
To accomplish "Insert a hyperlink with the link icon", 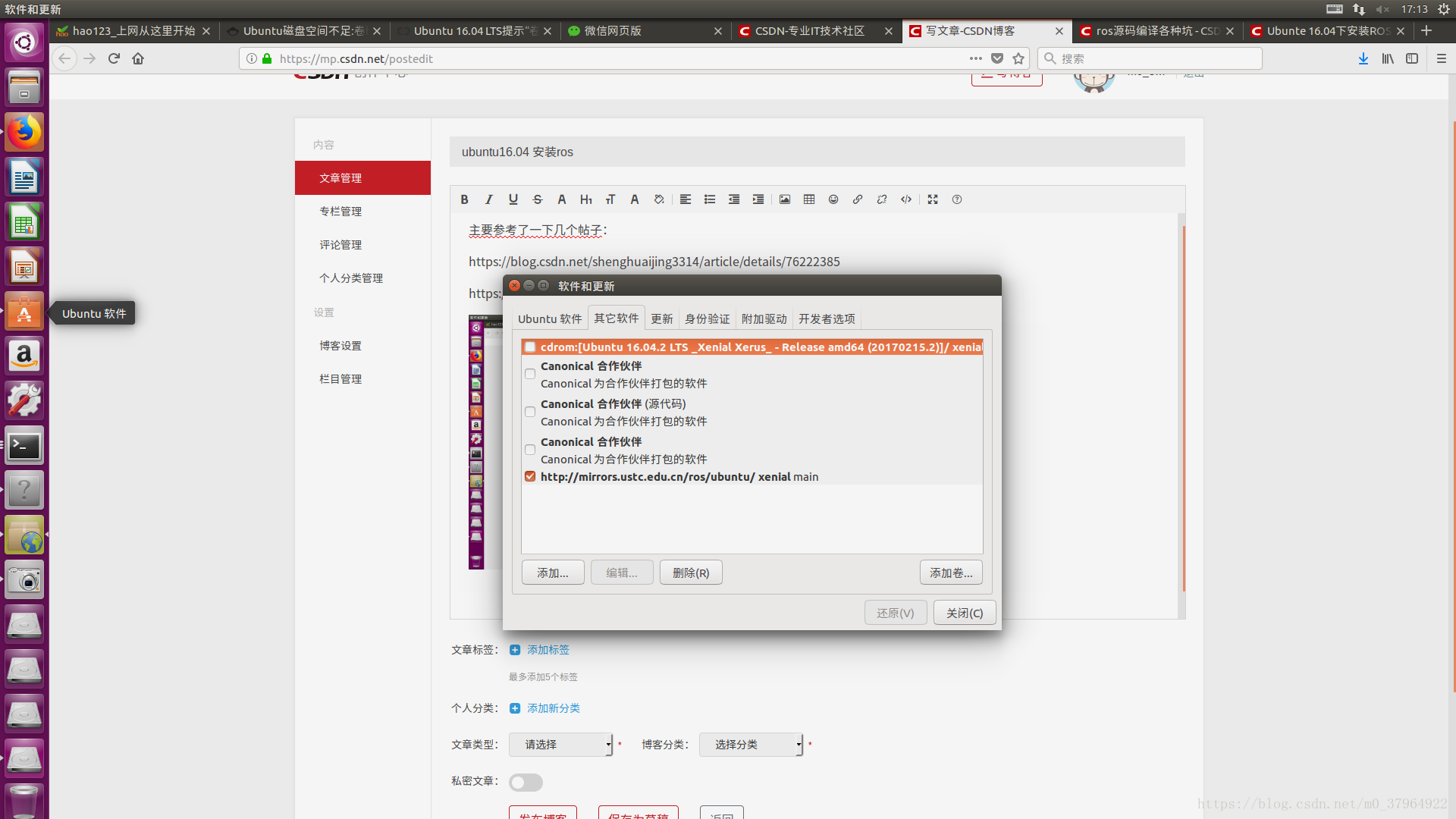I will click(x=858, y=199).
